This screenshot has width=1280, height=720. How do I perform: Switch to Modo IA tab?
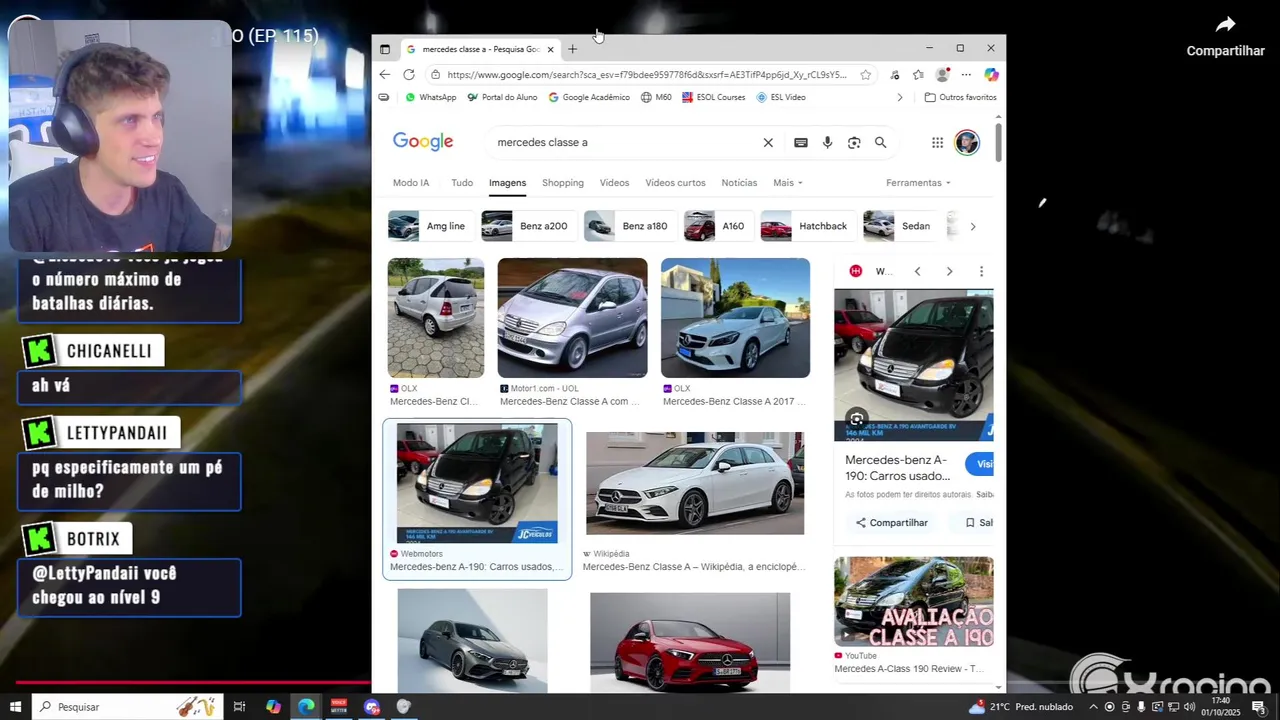pyautogui.click(x=411, y=183)
